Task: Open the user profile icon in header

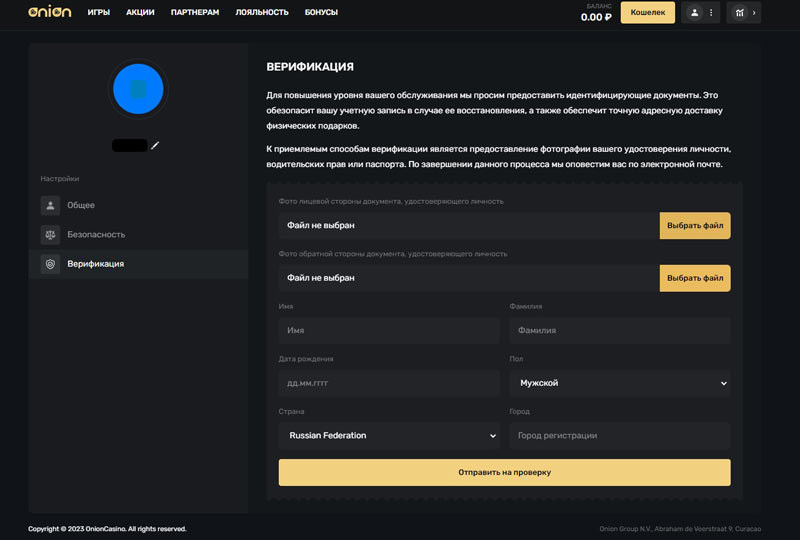Action: [695, 13]
